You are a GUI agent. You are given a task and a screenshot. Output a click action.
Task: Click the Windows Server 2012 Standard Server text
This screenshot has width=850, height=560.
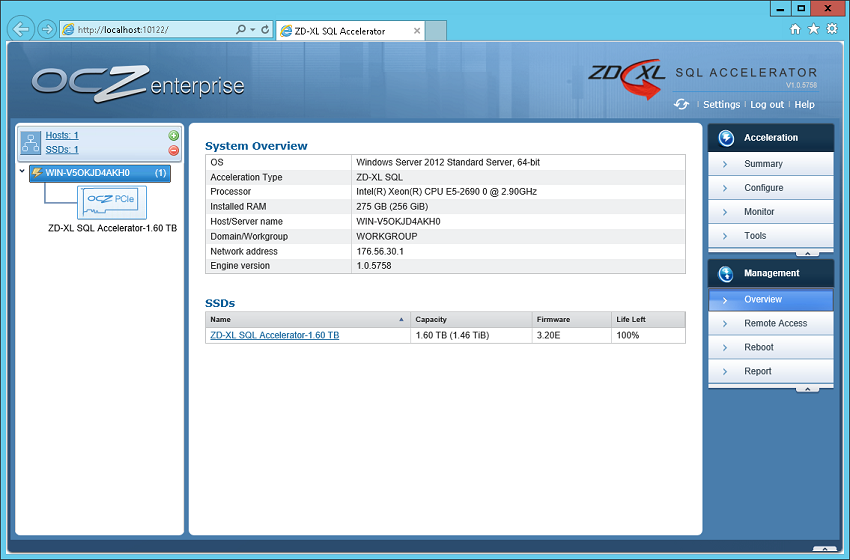pyautogui.click(x=448, y=162)
